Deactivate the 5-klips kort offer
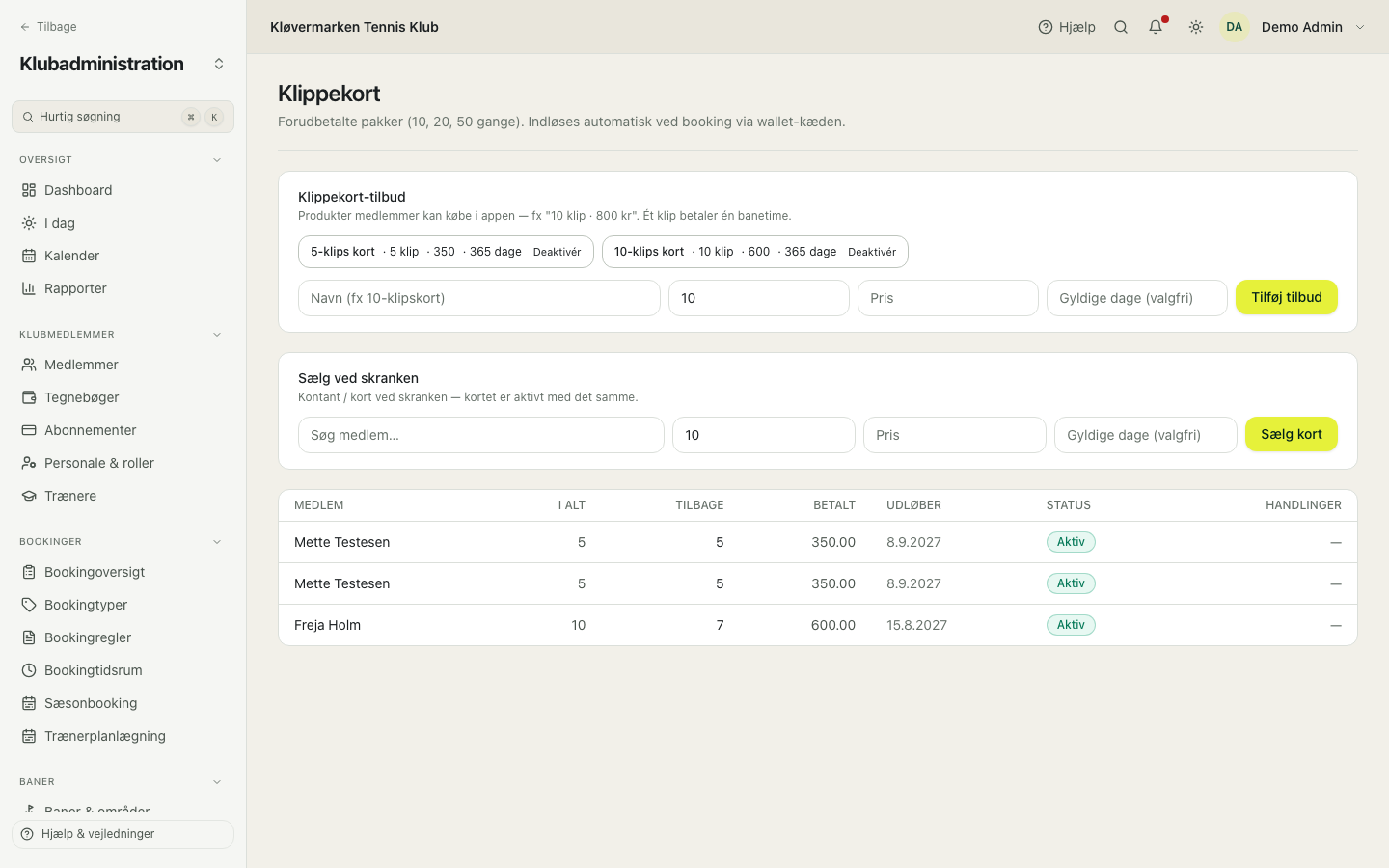This screenshot has height=868, width=1389. click(557, 252)
